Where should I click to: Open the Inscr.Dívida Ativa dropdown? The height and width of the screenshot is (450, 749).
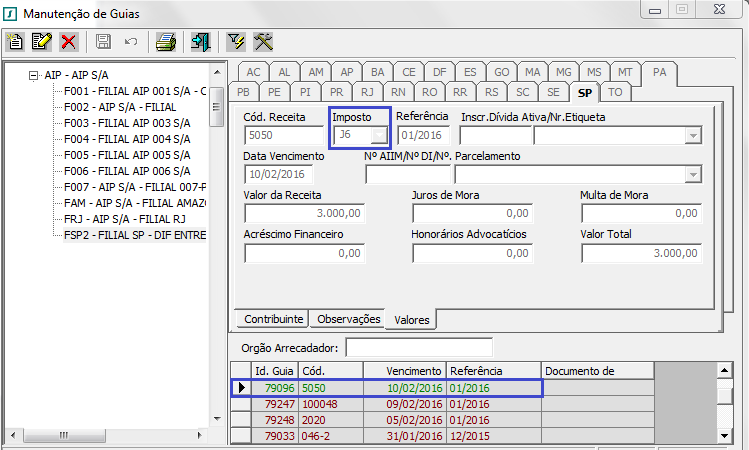pos(691,135)
